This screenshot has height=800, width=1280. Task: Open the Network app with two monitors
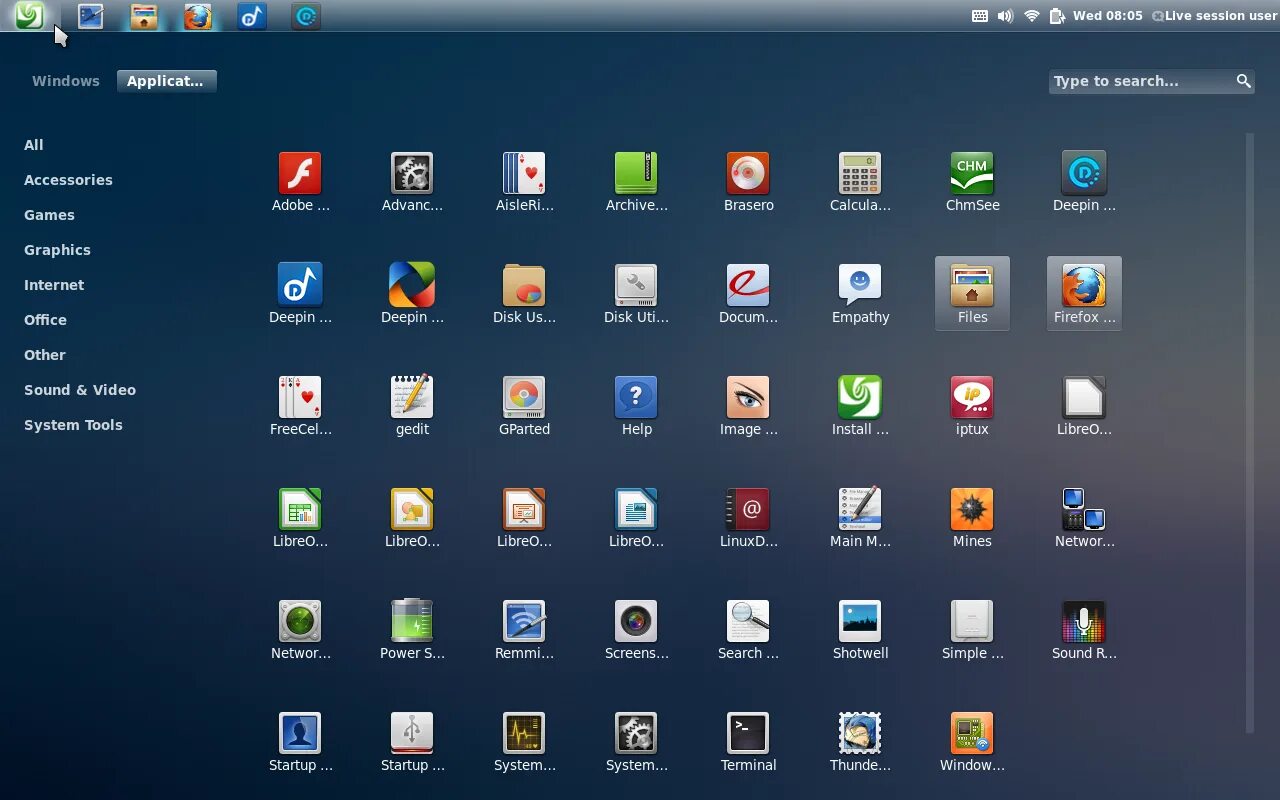[x=1084, y=510]
